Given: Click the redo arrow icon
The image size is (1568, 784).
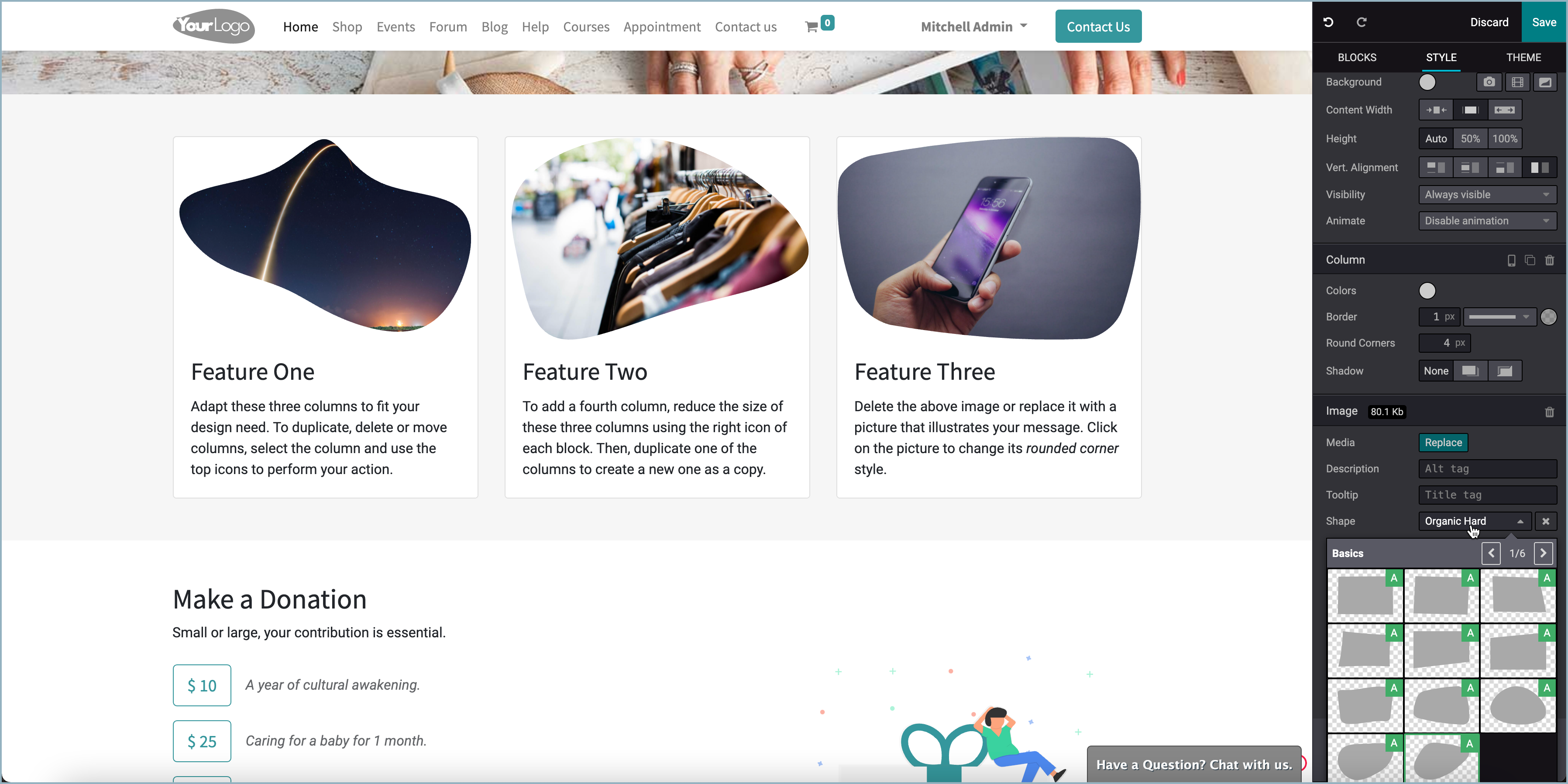Looking at the screenshot, I should pyautogui.click(x=1362, y=23).
